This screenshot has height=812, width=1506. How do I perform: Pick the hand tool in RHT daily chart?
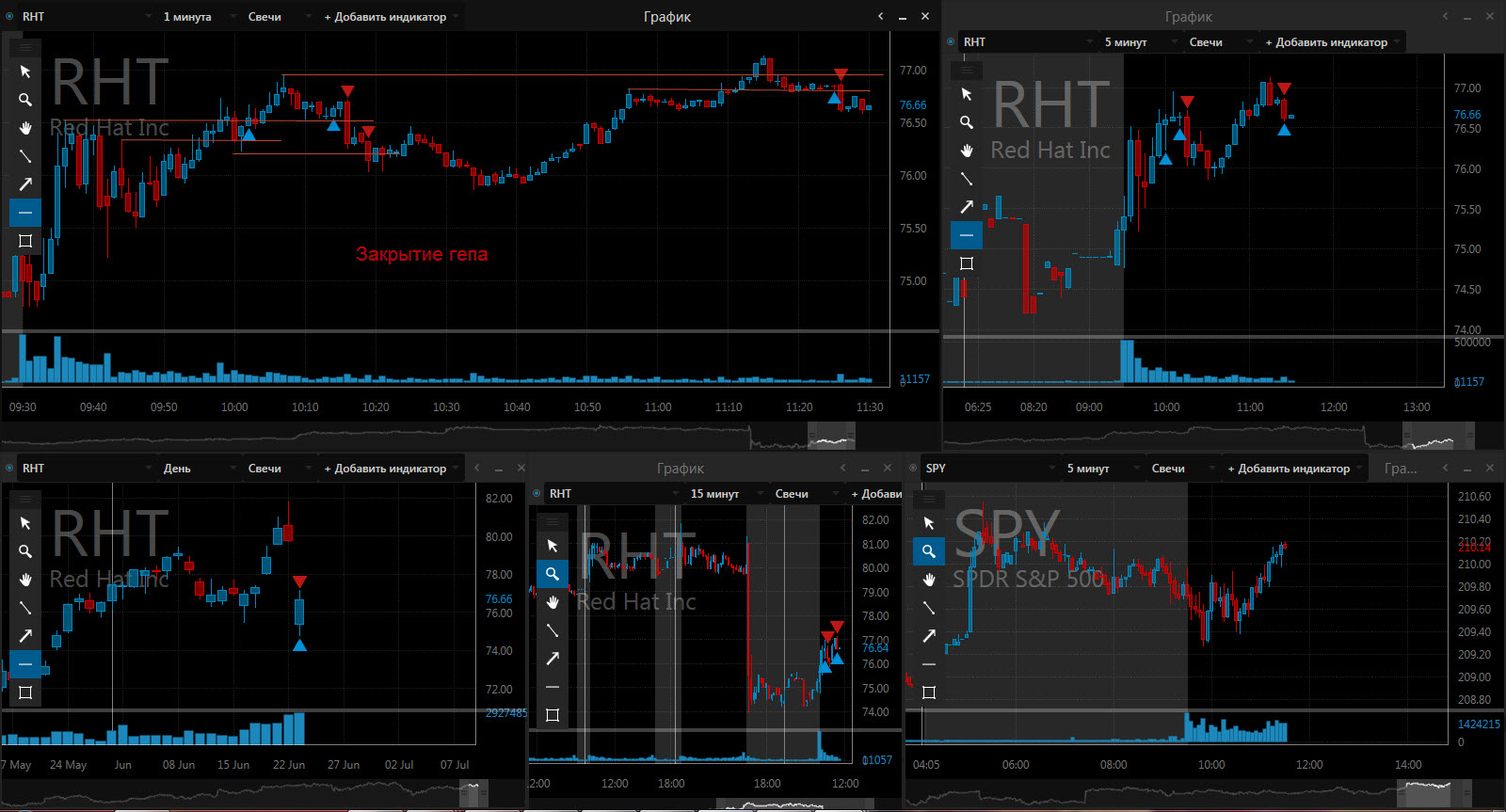pos(25,580)
